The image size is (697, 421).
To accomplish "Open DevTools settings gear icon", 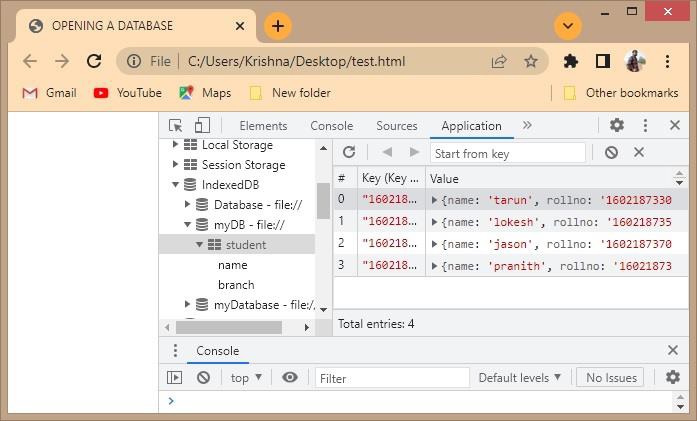I will click(x=617, y=125).
